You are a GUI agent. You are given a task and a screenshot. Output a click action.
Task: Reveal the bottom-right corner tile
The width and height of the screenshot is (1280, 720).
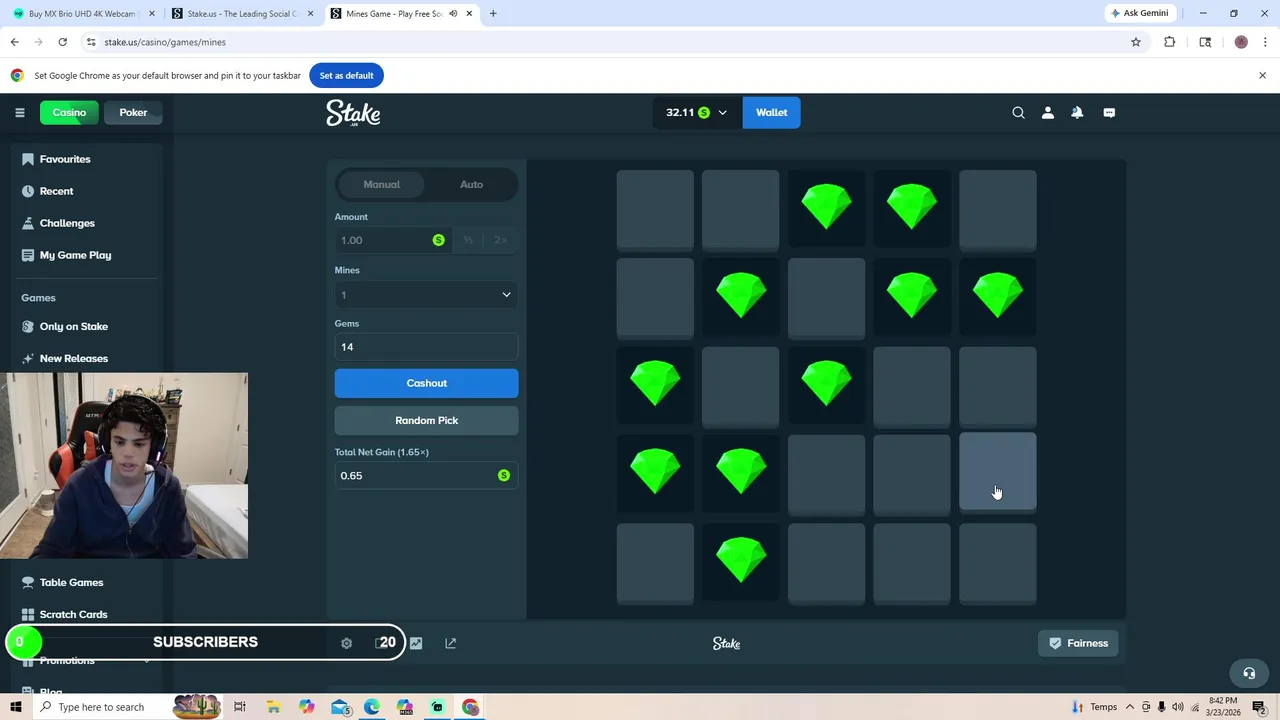click(x=997, y=562)
